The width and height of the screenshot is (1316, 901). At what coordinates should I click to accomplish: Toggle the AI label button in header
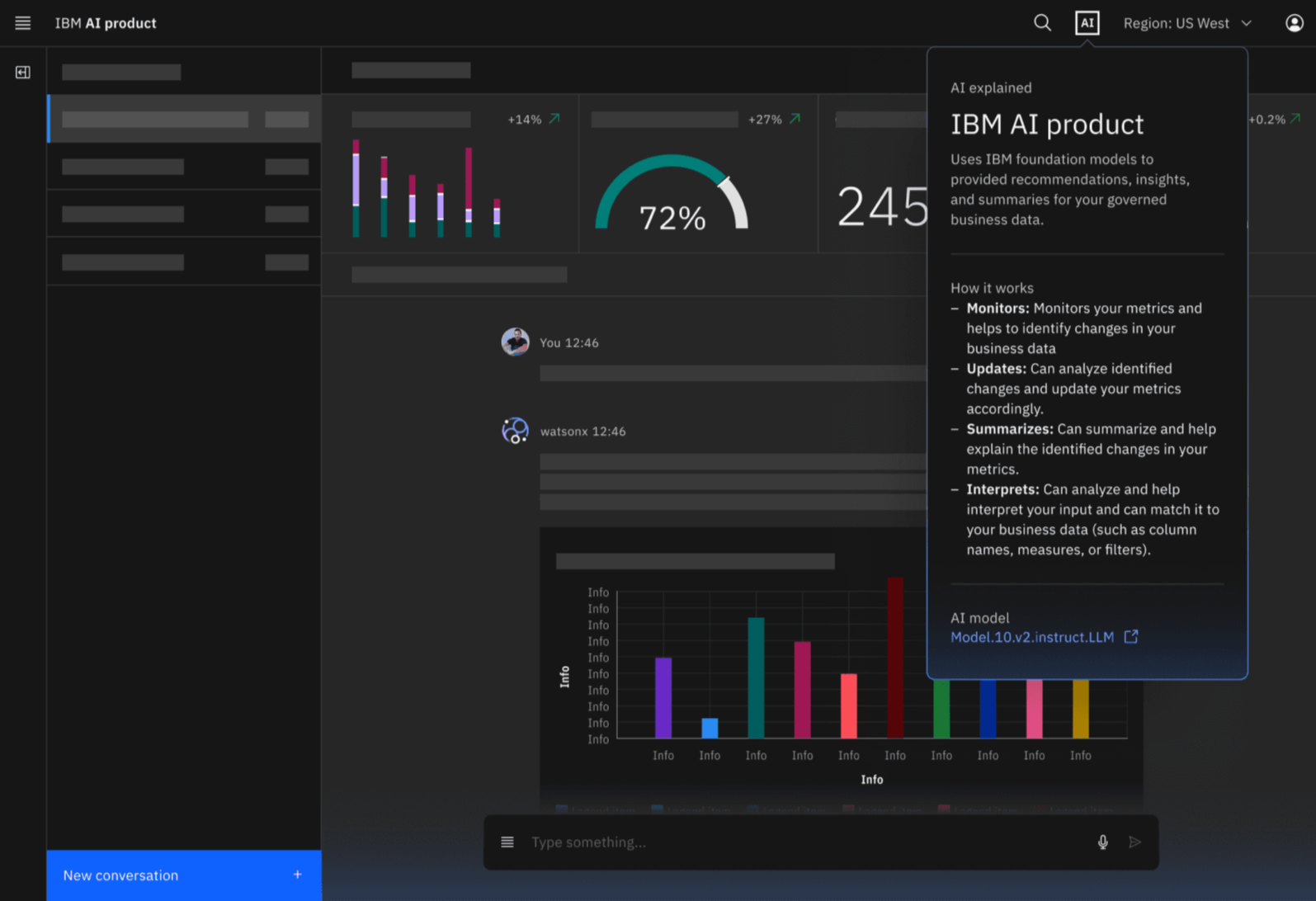(1087, 23)
